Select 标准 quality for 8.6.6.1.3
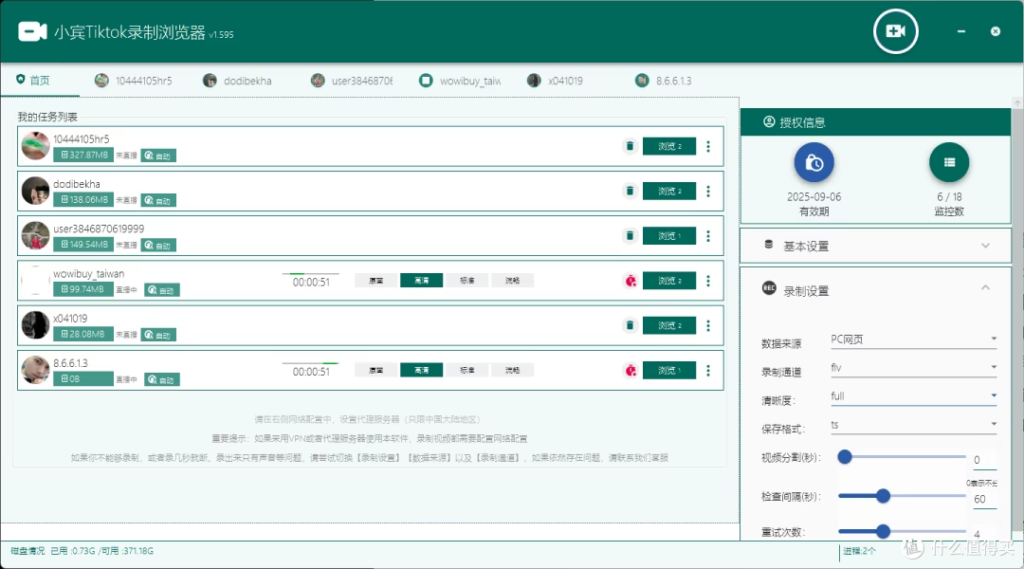 pos(467,370)
